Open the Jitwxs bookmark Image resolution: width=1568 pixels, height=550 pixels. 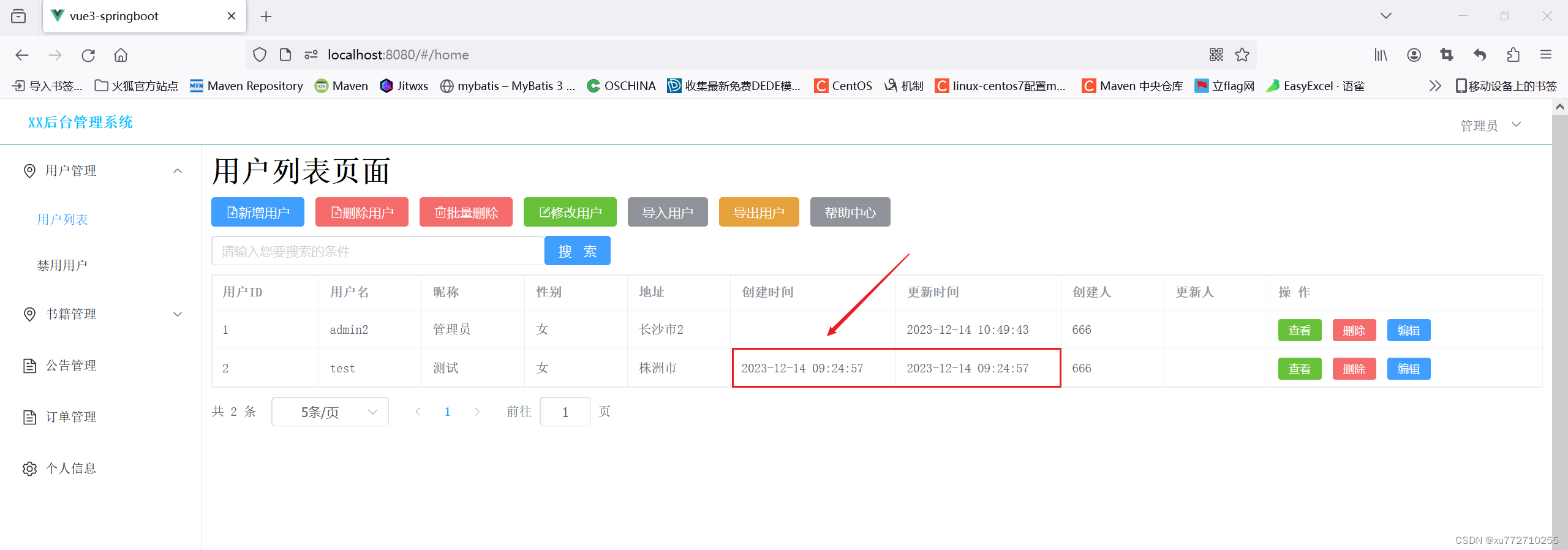point(404,86)
